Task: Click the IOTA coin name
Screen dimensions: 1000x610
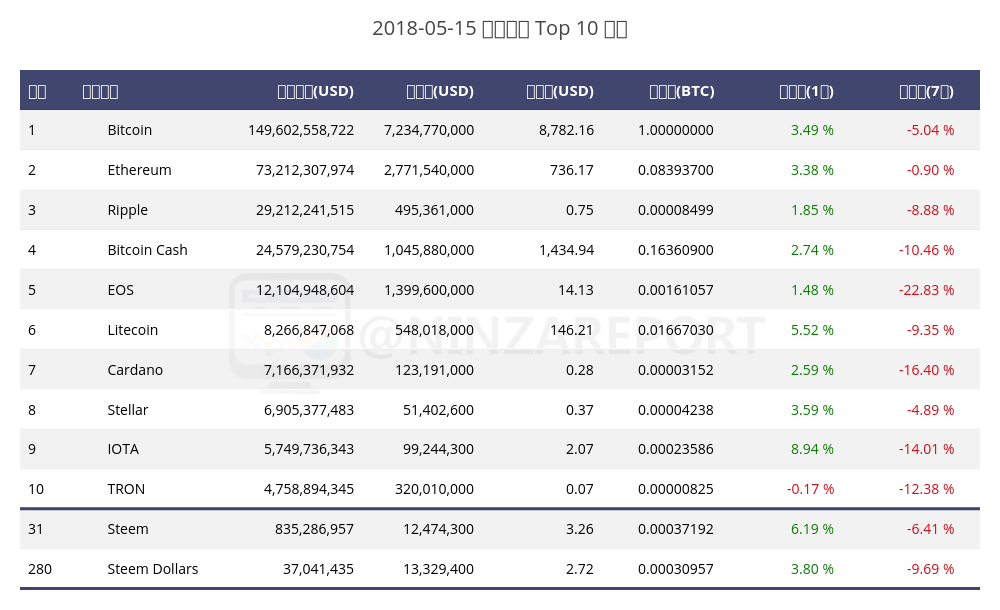Action: (123, 449)
